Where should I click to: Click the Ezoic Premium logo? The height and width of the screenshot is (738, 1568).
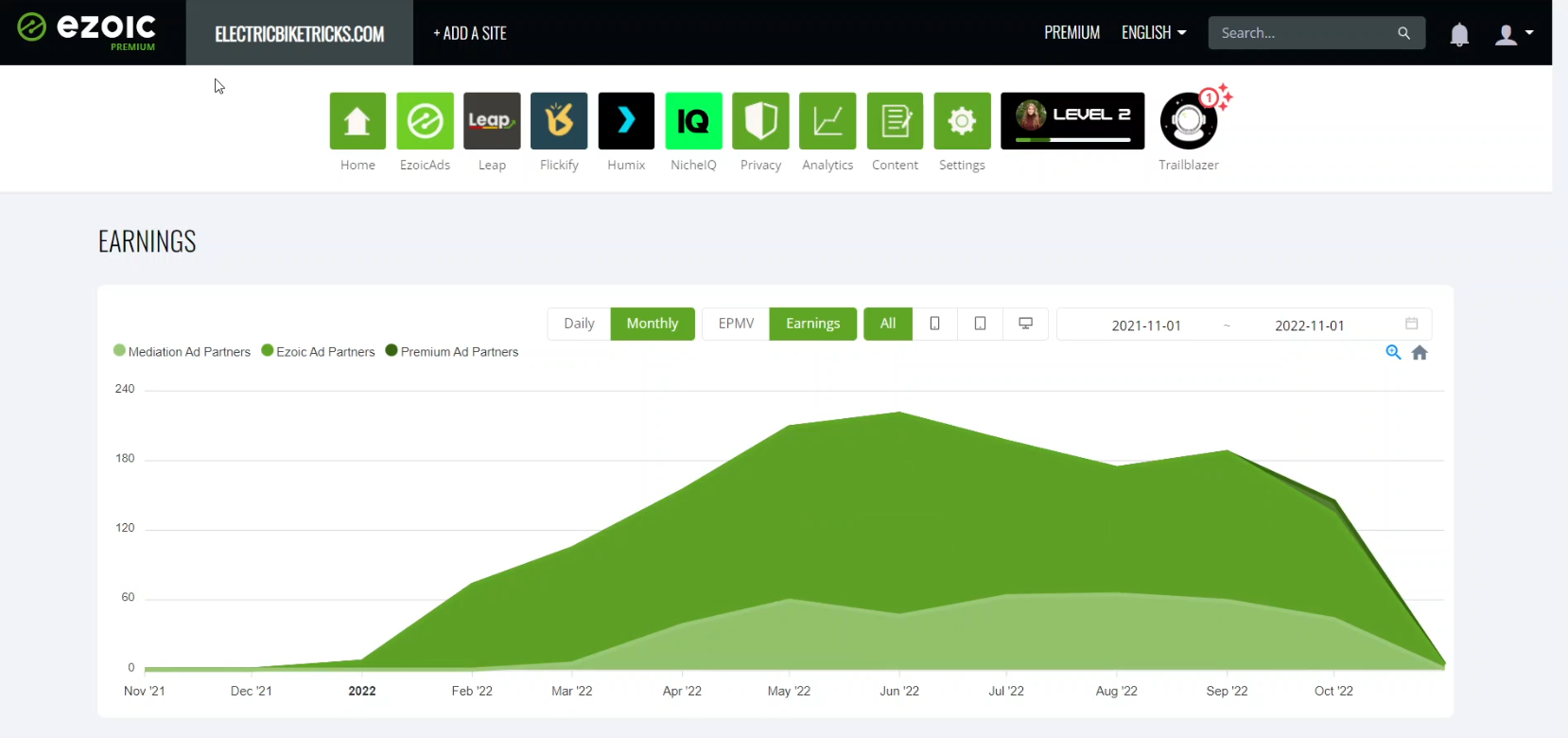click(87, 31)
